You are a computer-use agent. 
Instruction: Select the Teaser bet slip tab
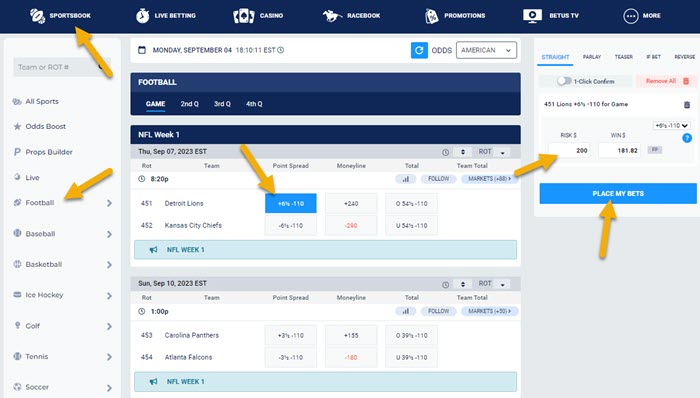[x=624, y=57]
